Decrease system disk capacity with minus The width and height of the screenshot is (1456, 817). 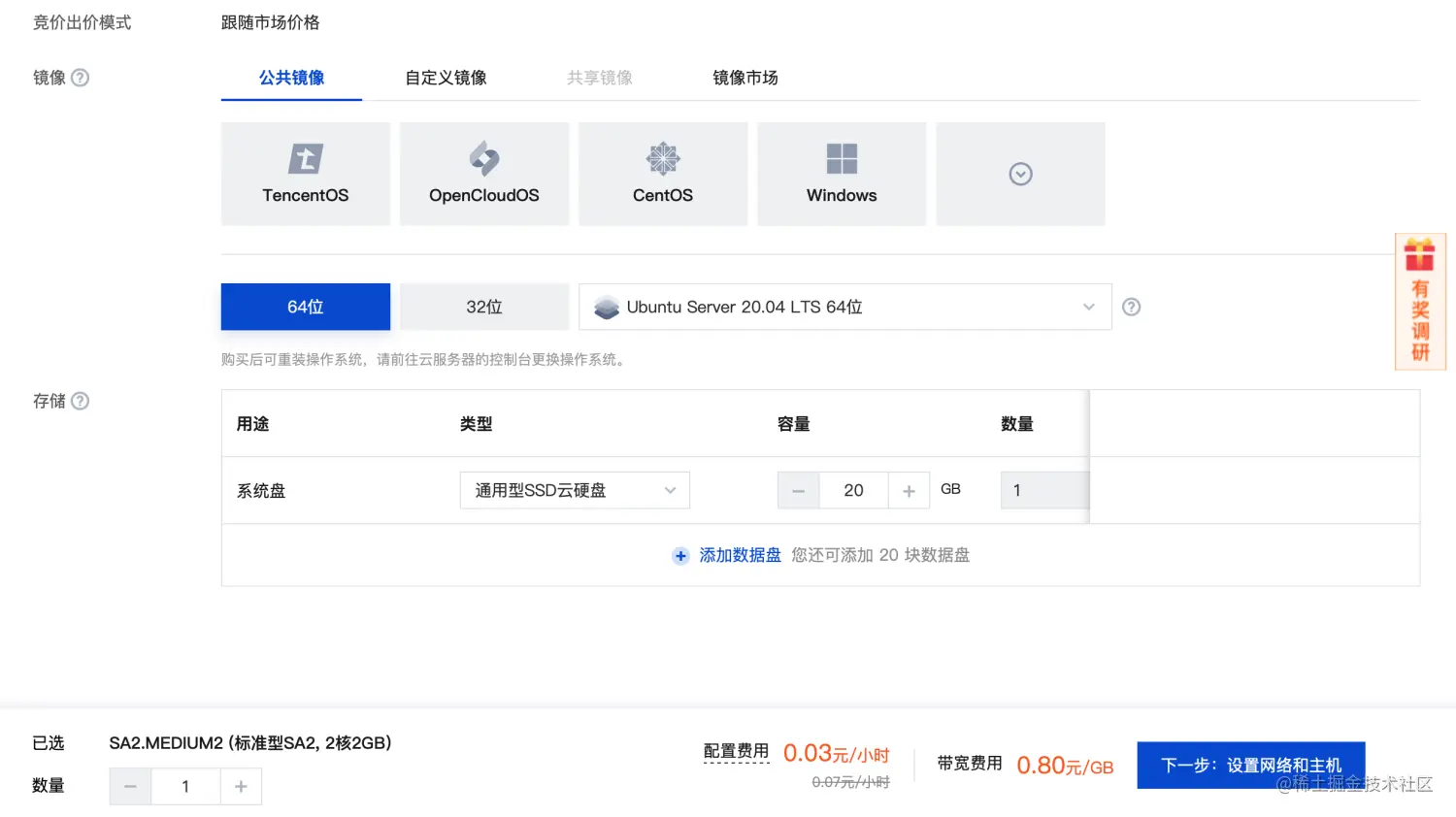pos(799,490)
